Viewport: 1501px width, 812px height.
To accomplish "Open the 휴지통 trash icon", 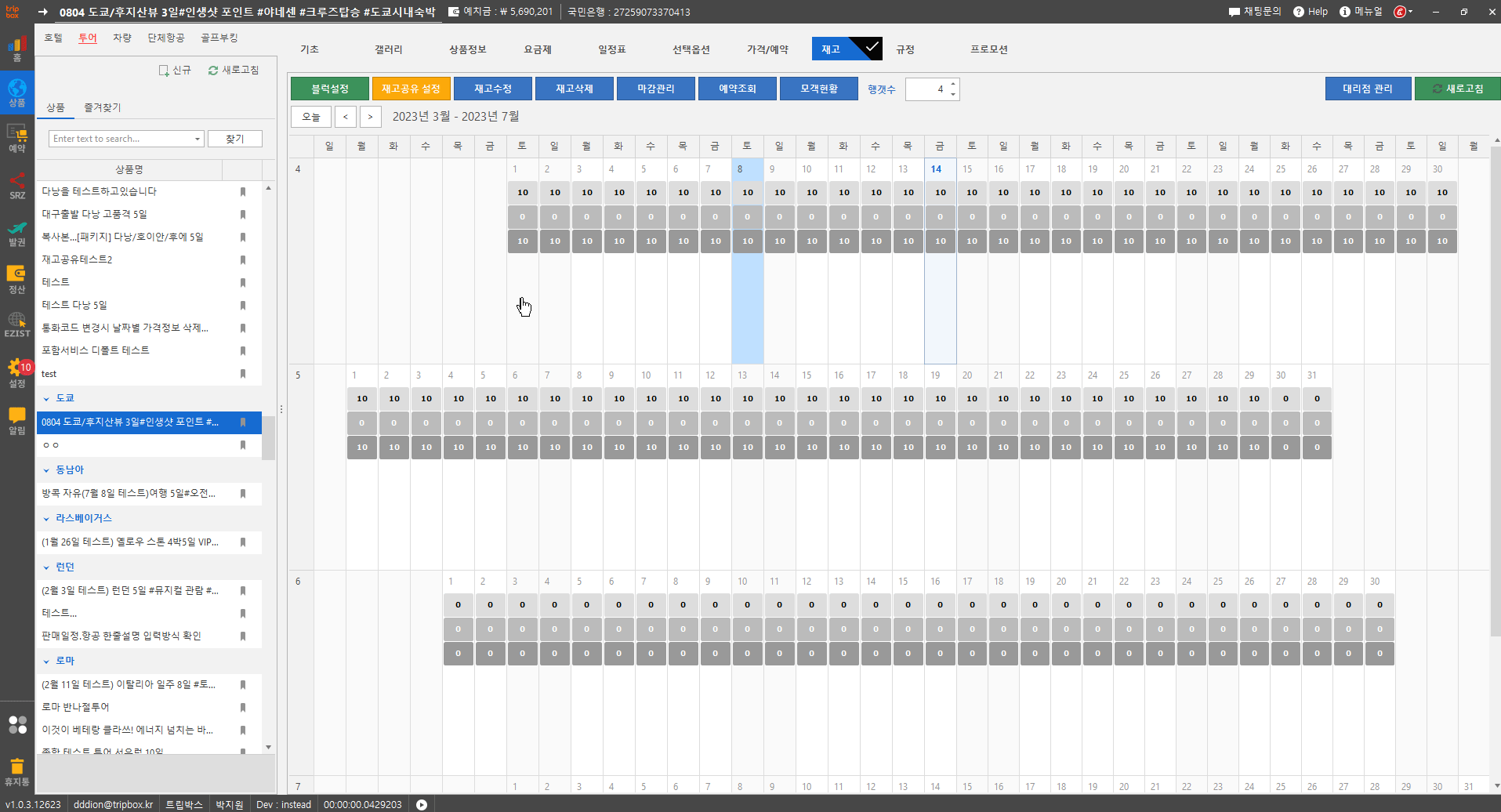I will [17, 771].
